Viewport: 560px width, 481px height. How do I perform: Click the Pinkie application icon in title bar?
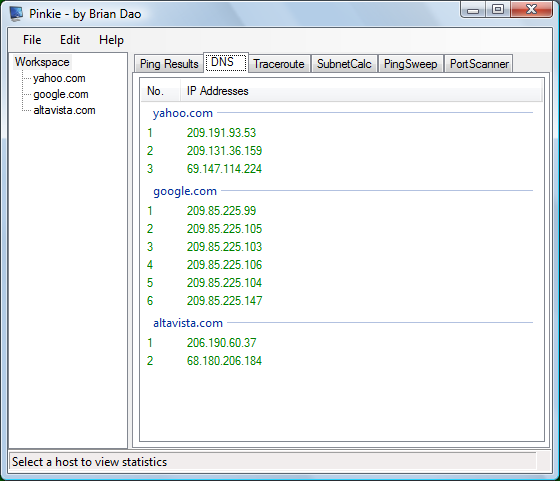16,14
